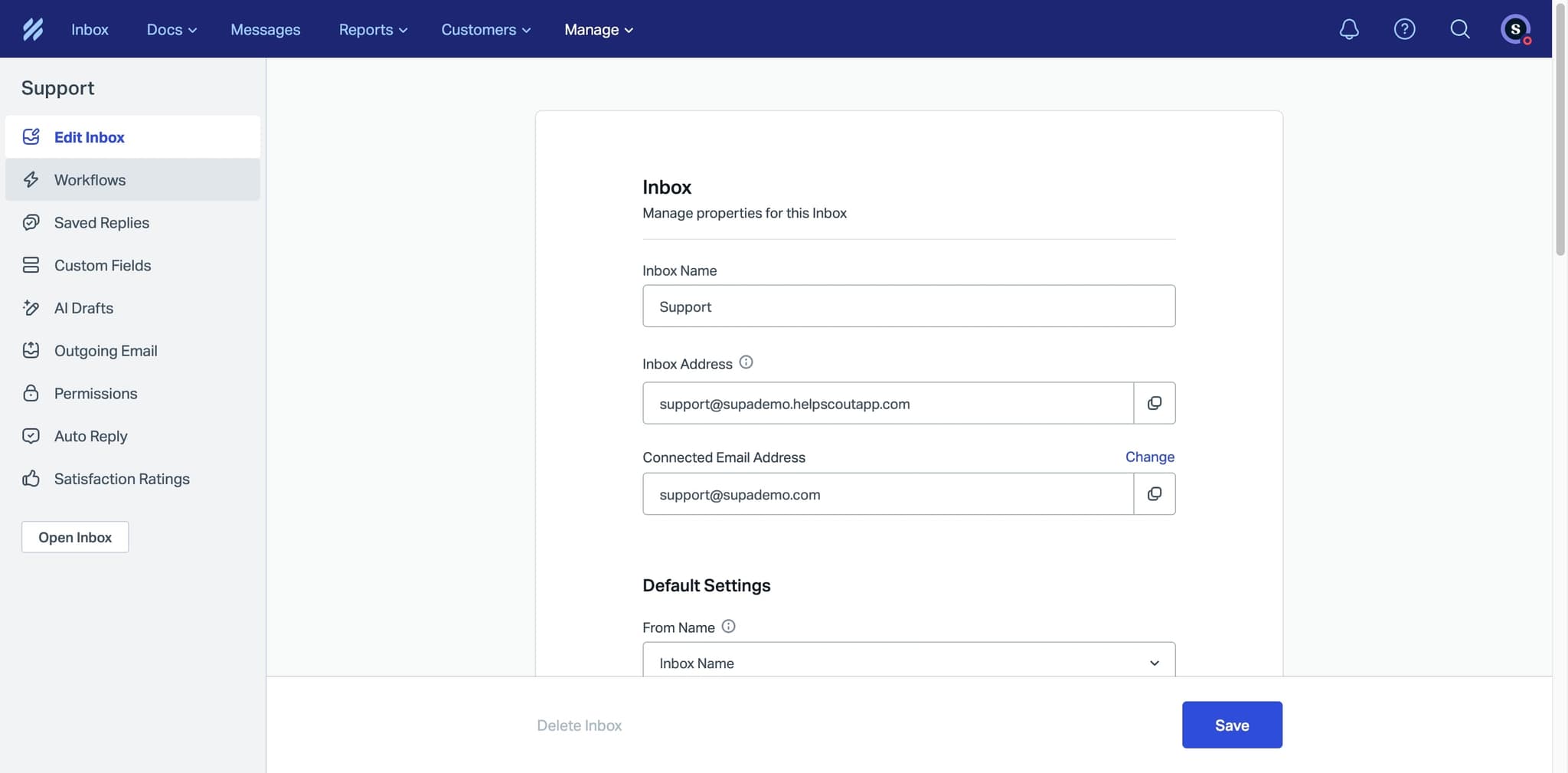Click the Permissions lock icon
The width and height of the screenshot is (1568, 773).
coord(31,393)
